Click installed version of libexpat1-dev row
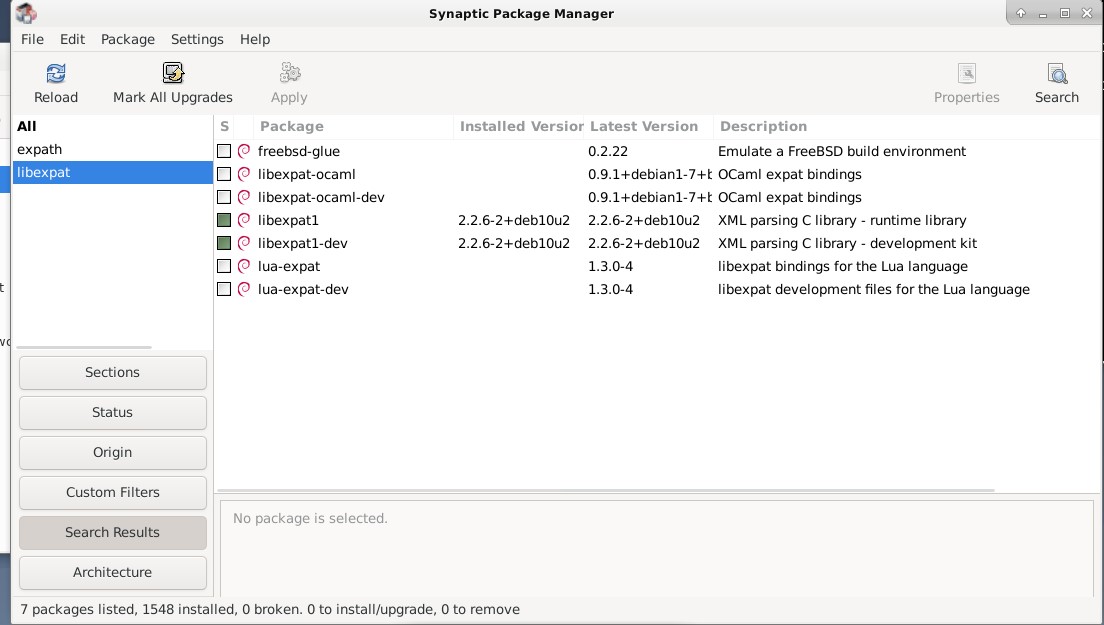 pos(514,244)
